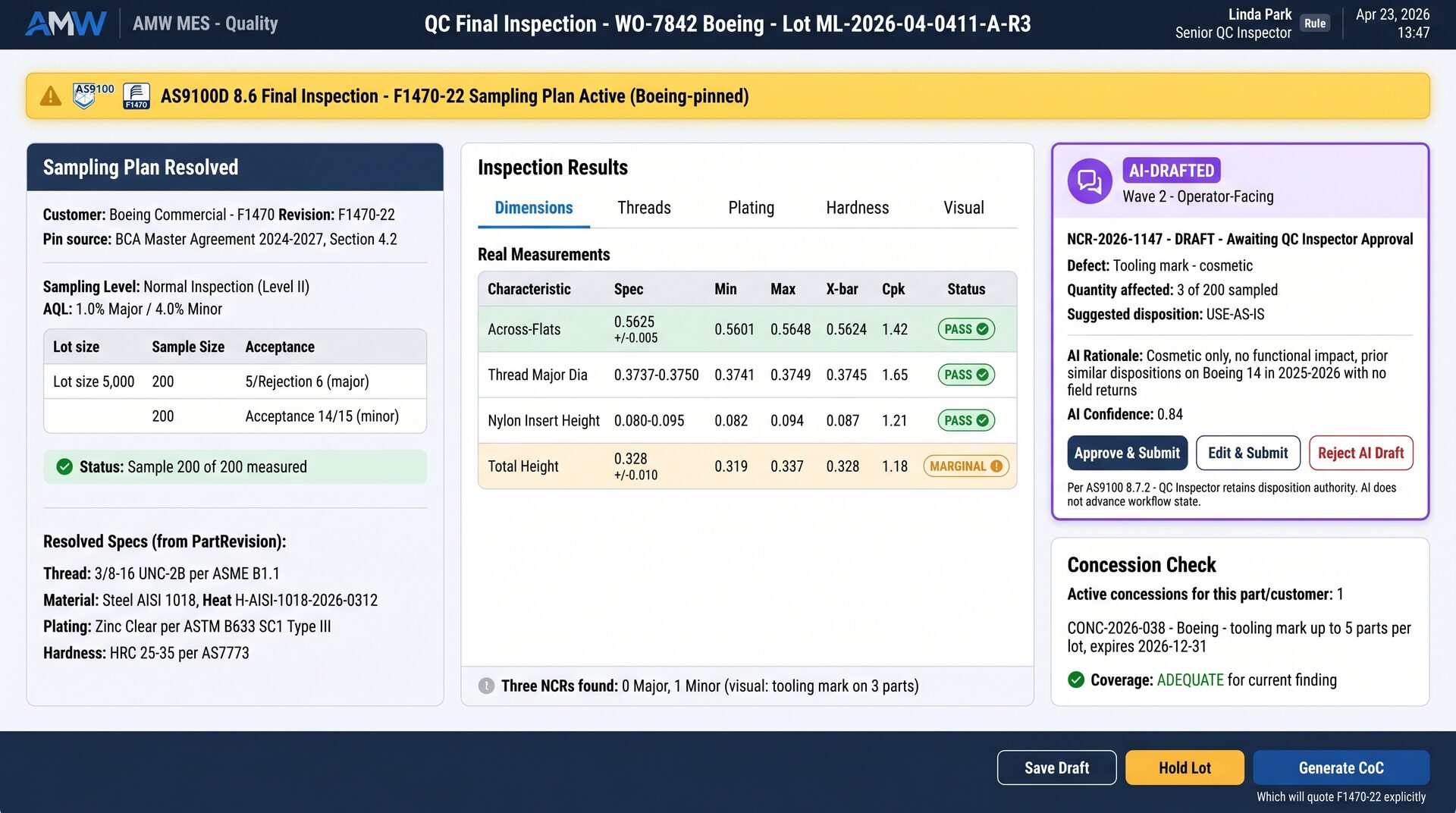Click the PASS badge for Across-Flats
1456x813 pixels.
pos(966,329)
